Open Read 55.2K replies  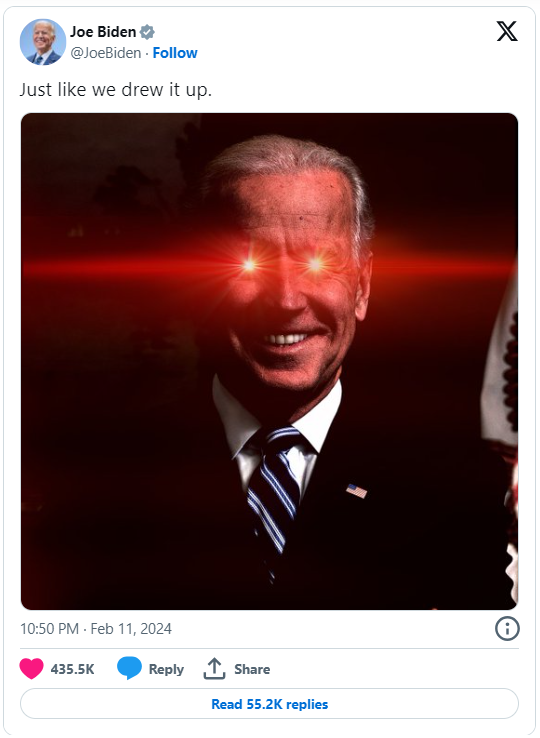click(x=269, y=704)
